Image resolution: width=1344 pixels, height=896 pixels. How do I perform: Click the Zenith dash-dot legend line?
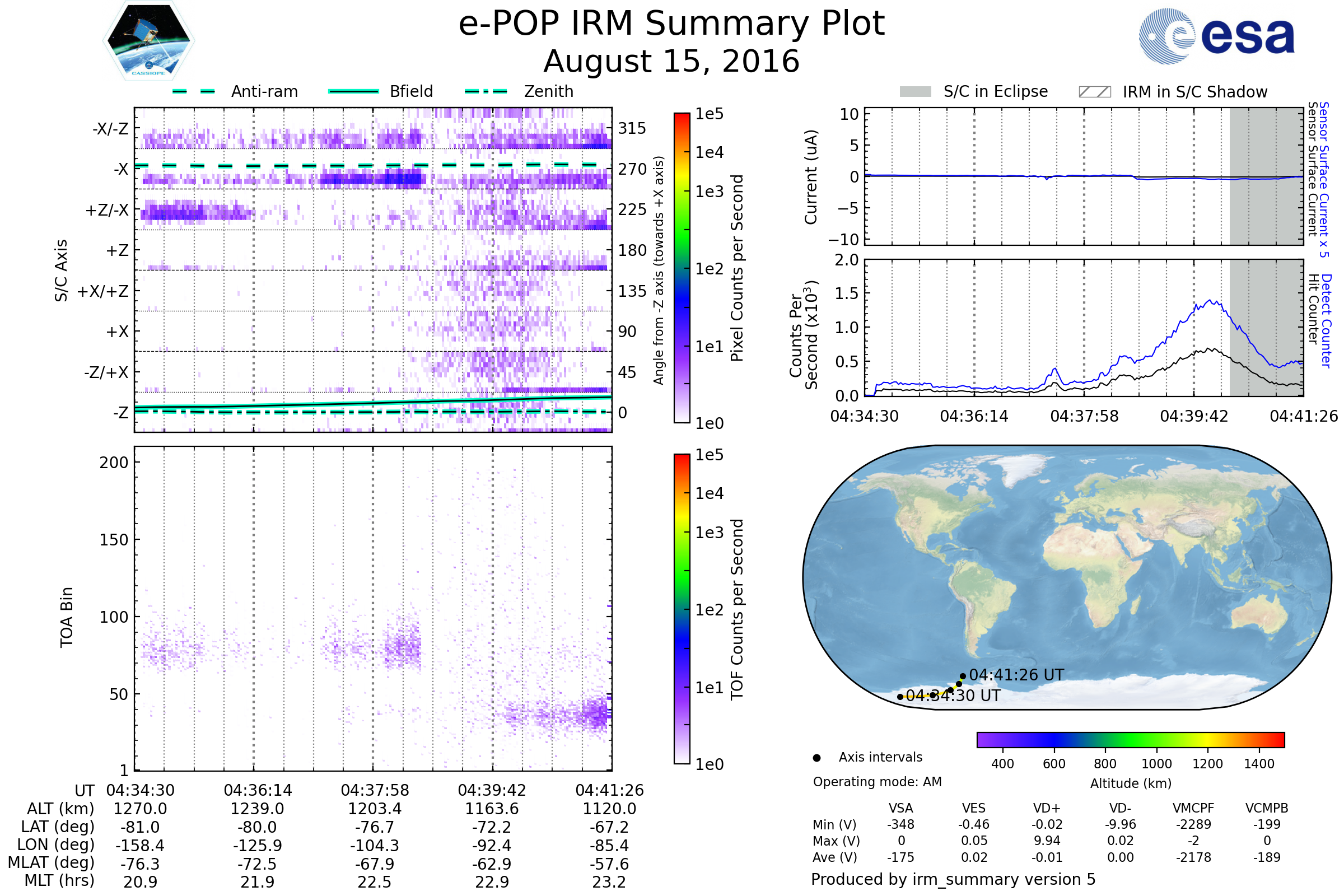[486, 91]
